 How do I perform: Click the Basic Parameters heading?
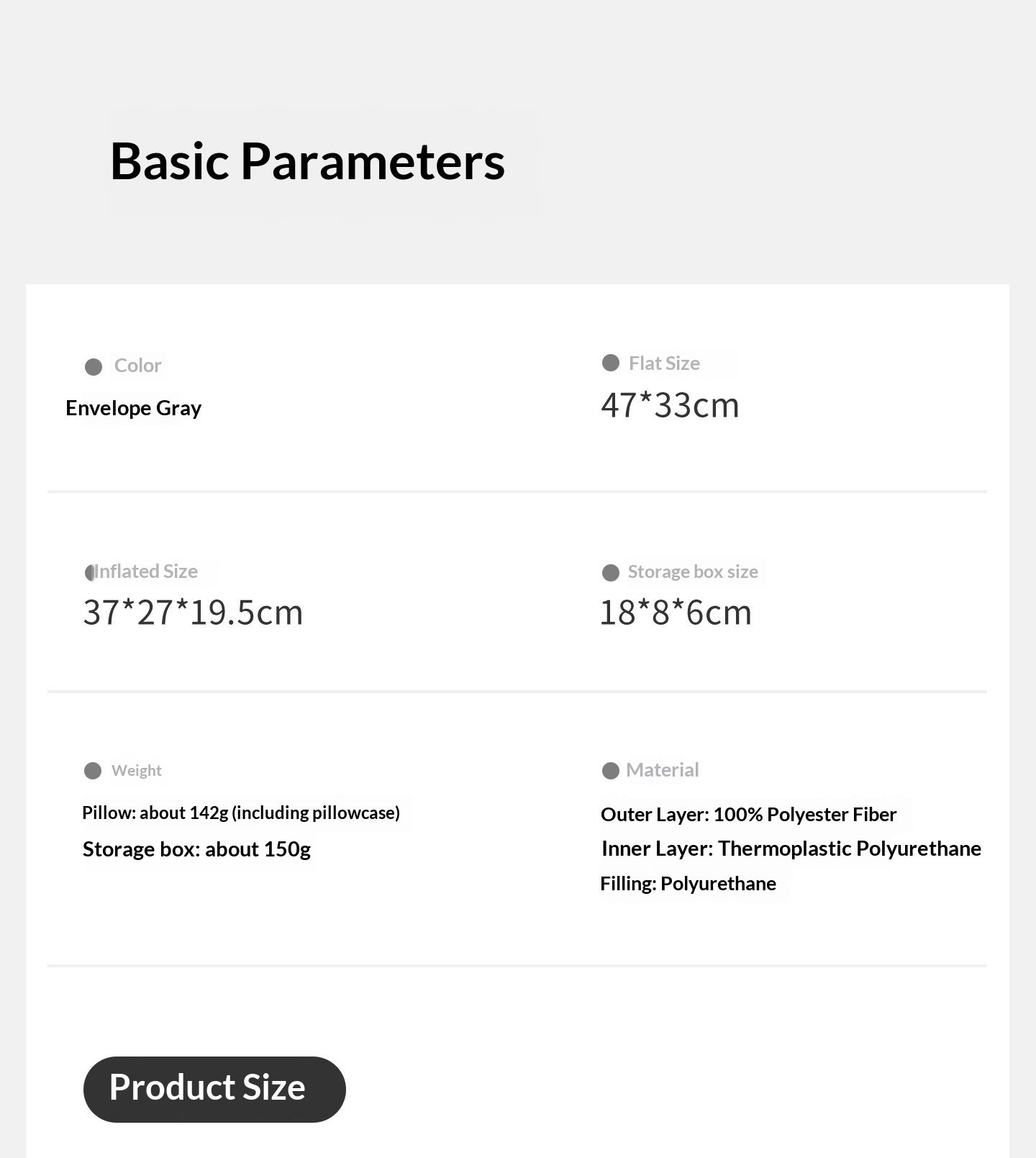pyautogui.click(x=307, y=160)
